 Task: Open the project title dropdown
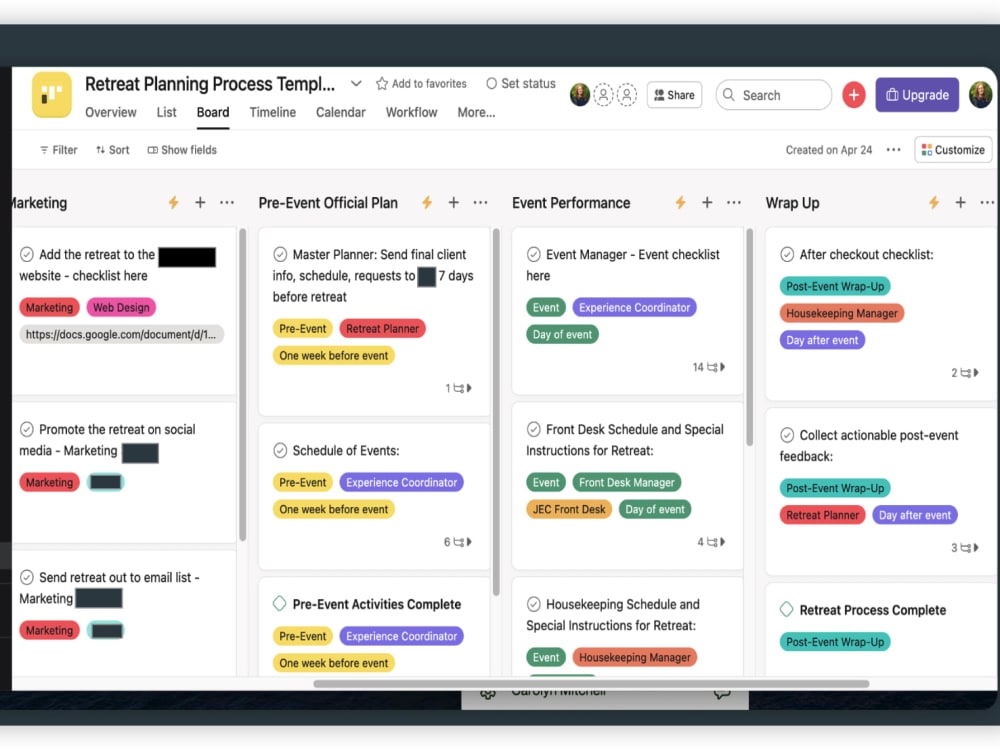356,84
